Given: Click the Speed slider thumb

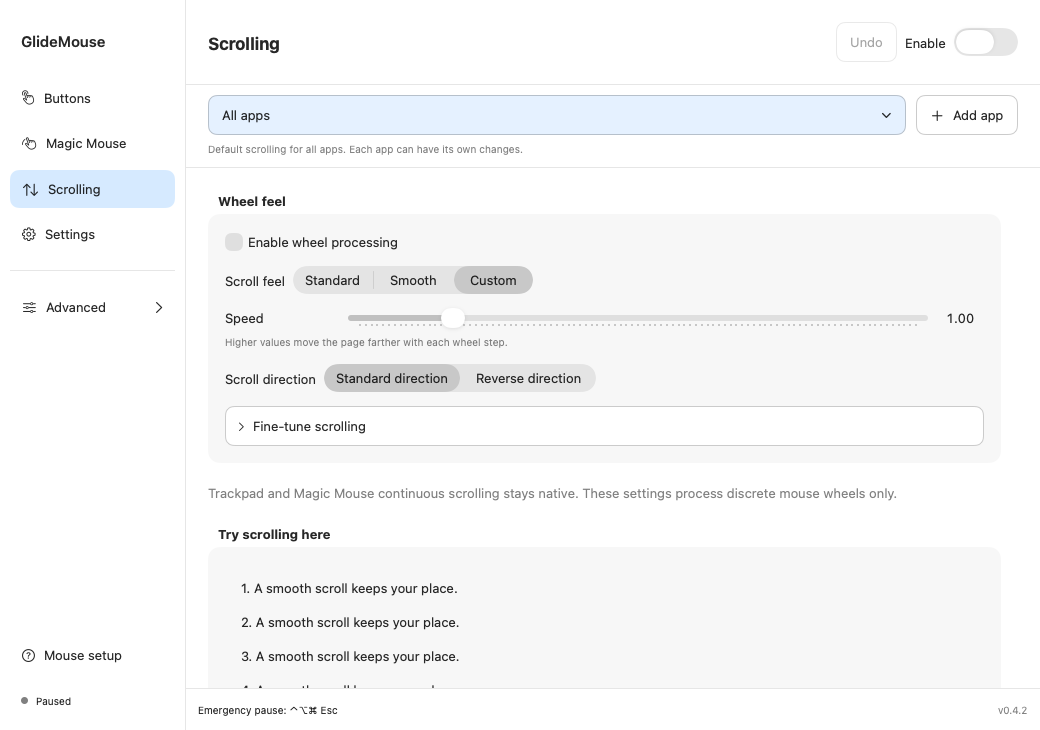Looking at the screenshot, I should 453,318.
